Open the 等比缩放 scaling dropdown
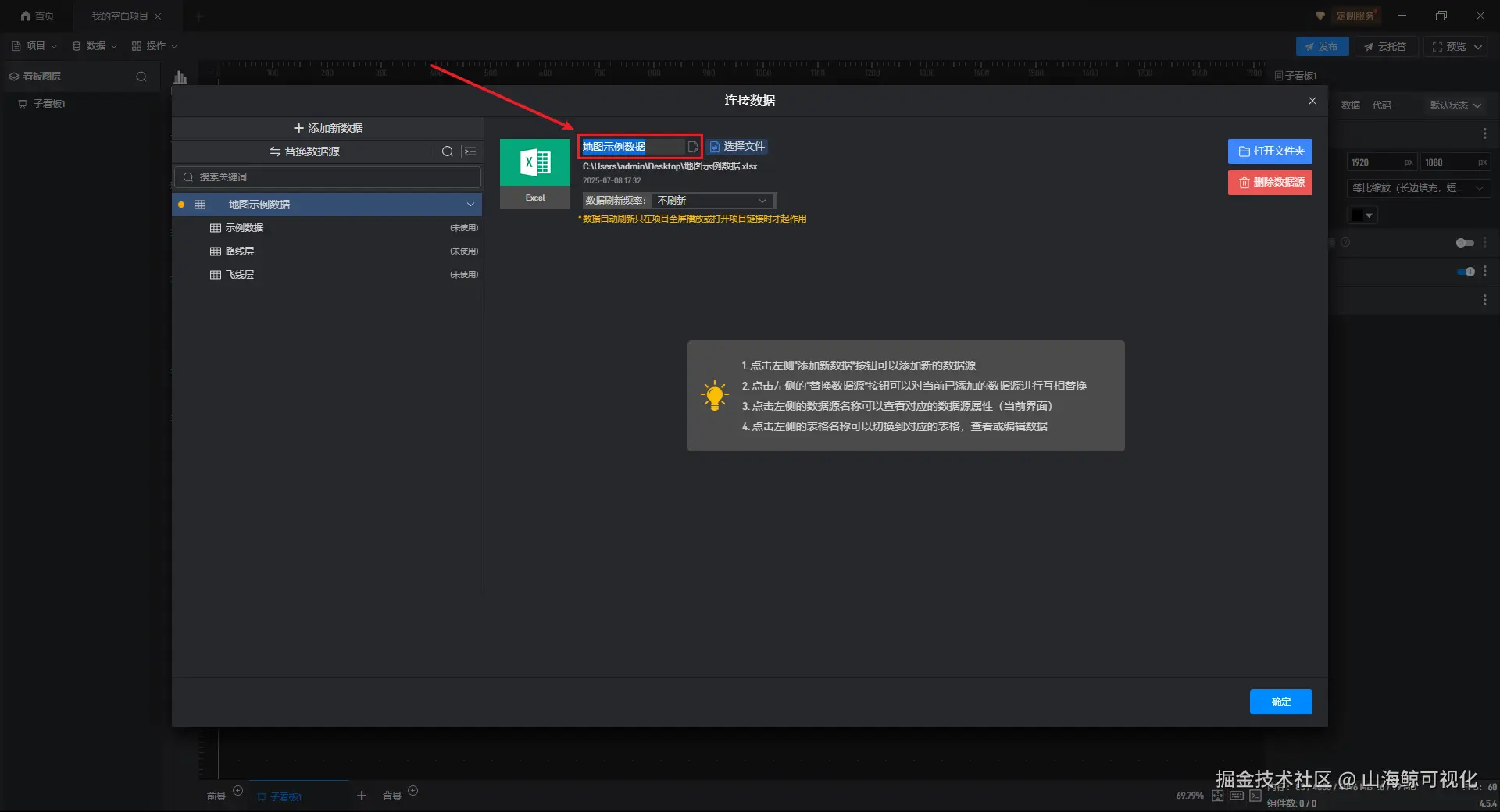 (1418, 188)
